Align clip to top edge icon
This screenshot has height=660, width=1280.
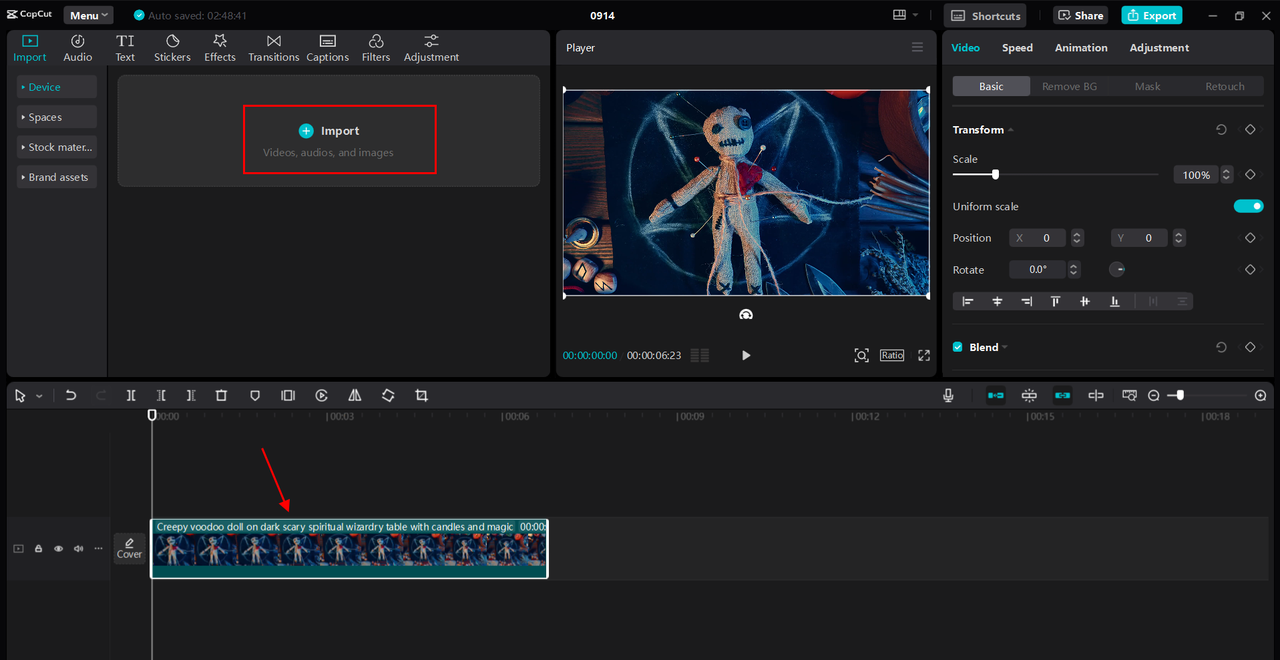click(x=1055, y=301)
